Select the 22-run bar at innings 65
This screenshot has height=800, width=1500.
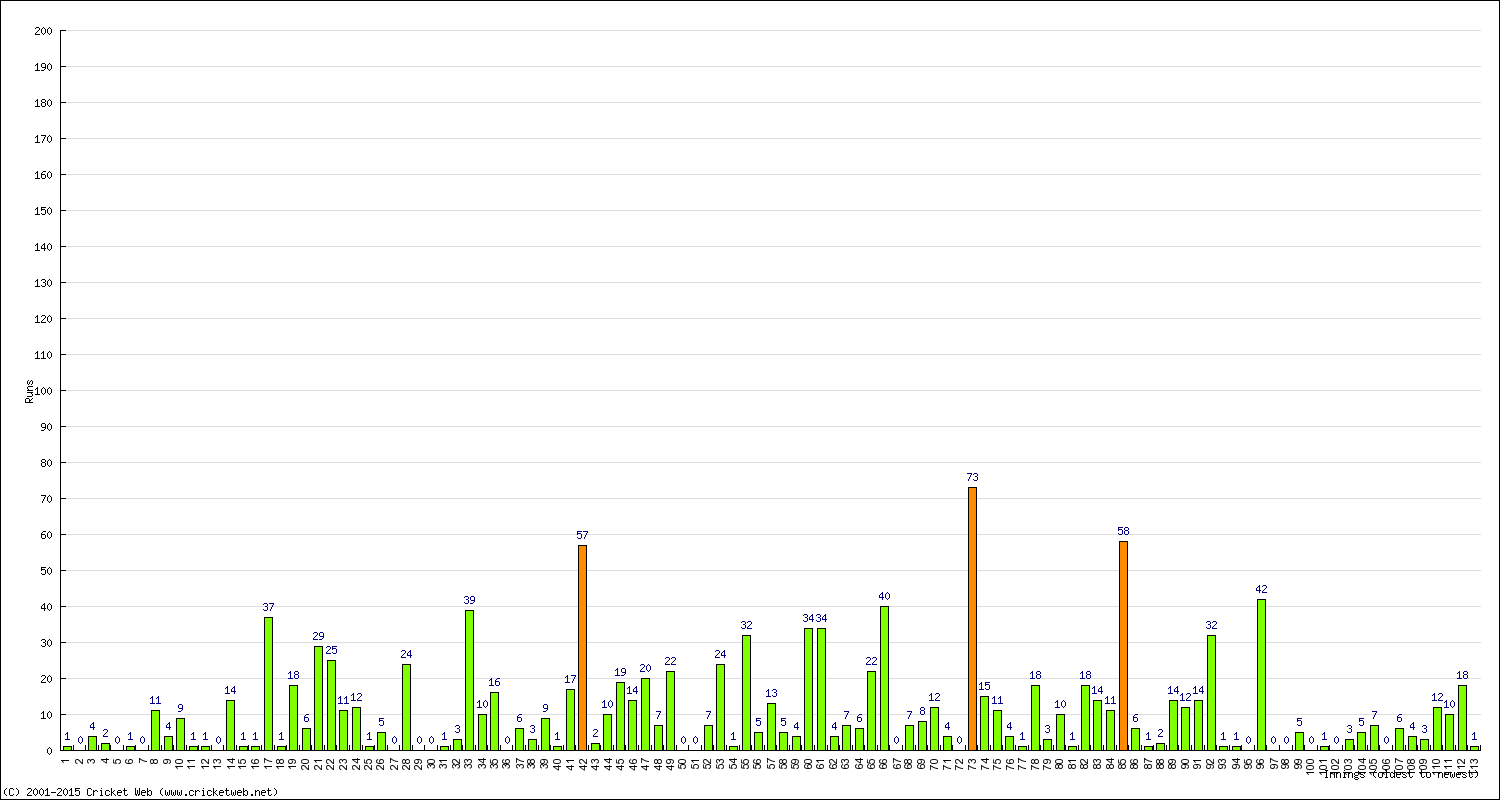(x=871, y=711)
